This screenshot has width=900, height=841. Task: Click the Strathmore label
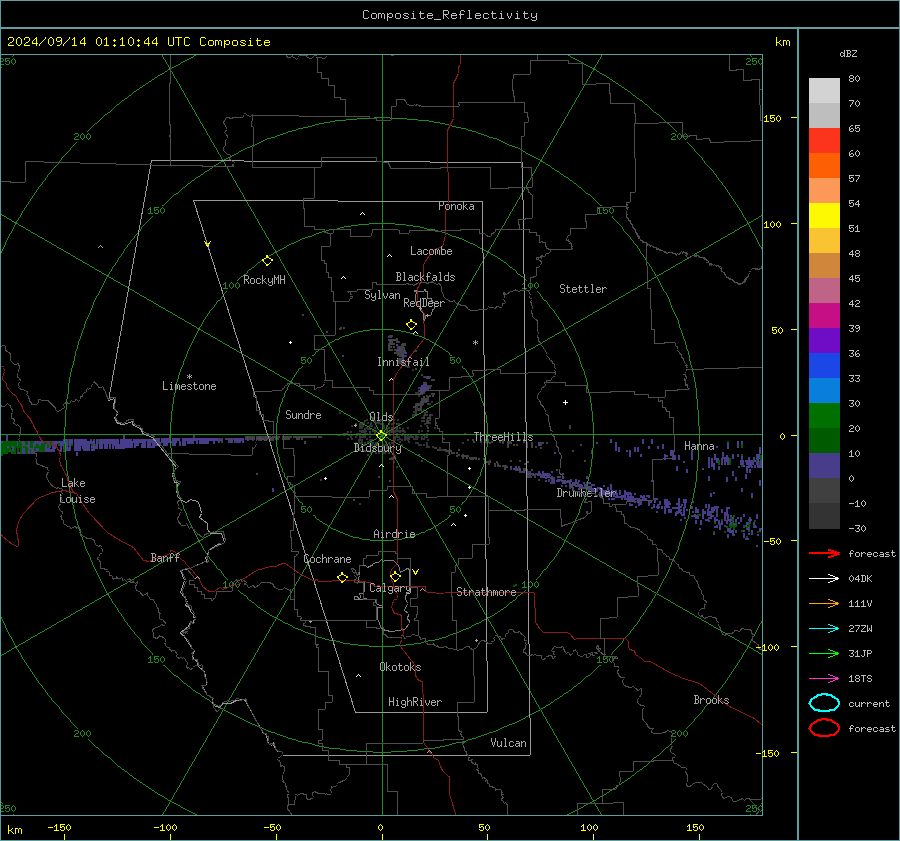tap(486, 592)
